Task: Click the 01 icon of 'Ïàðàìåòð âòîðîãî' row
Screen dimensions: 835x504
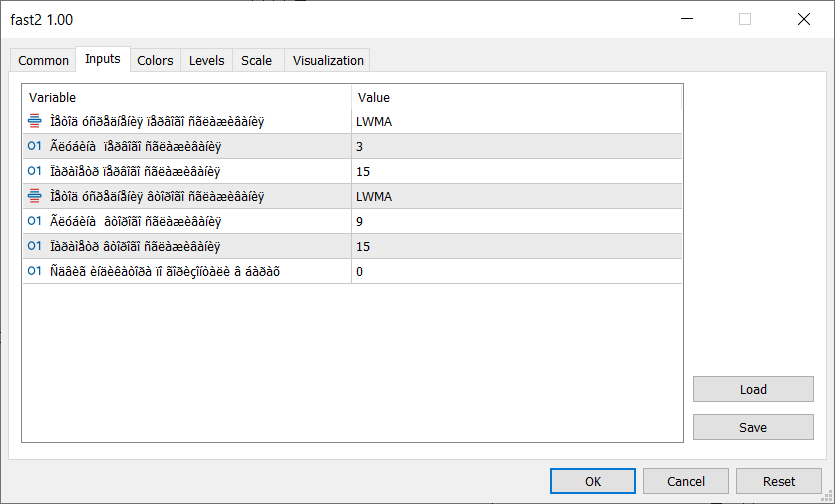Action: coord(35,246)
